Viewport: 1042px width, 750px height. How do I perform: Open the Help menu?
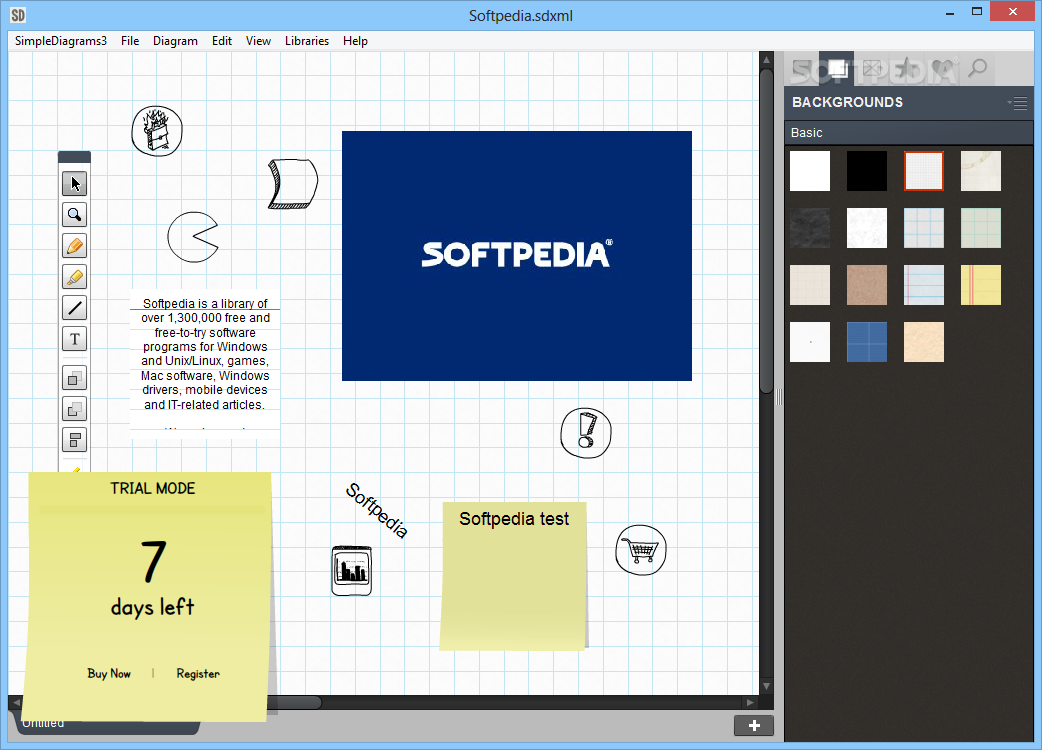[355, 41]
